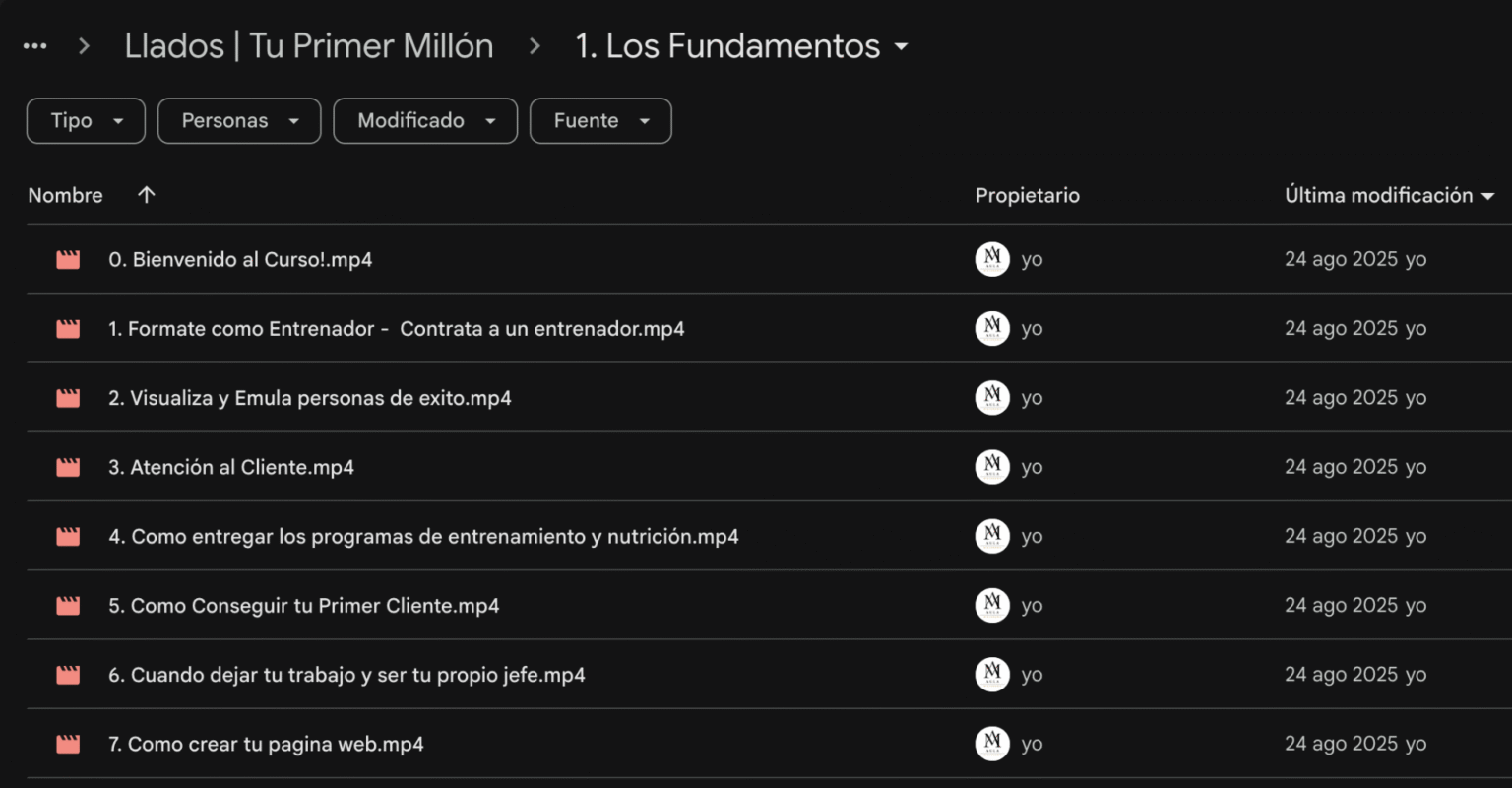
Task: Open the Personas filter dropdown
Action: [239, 121]
